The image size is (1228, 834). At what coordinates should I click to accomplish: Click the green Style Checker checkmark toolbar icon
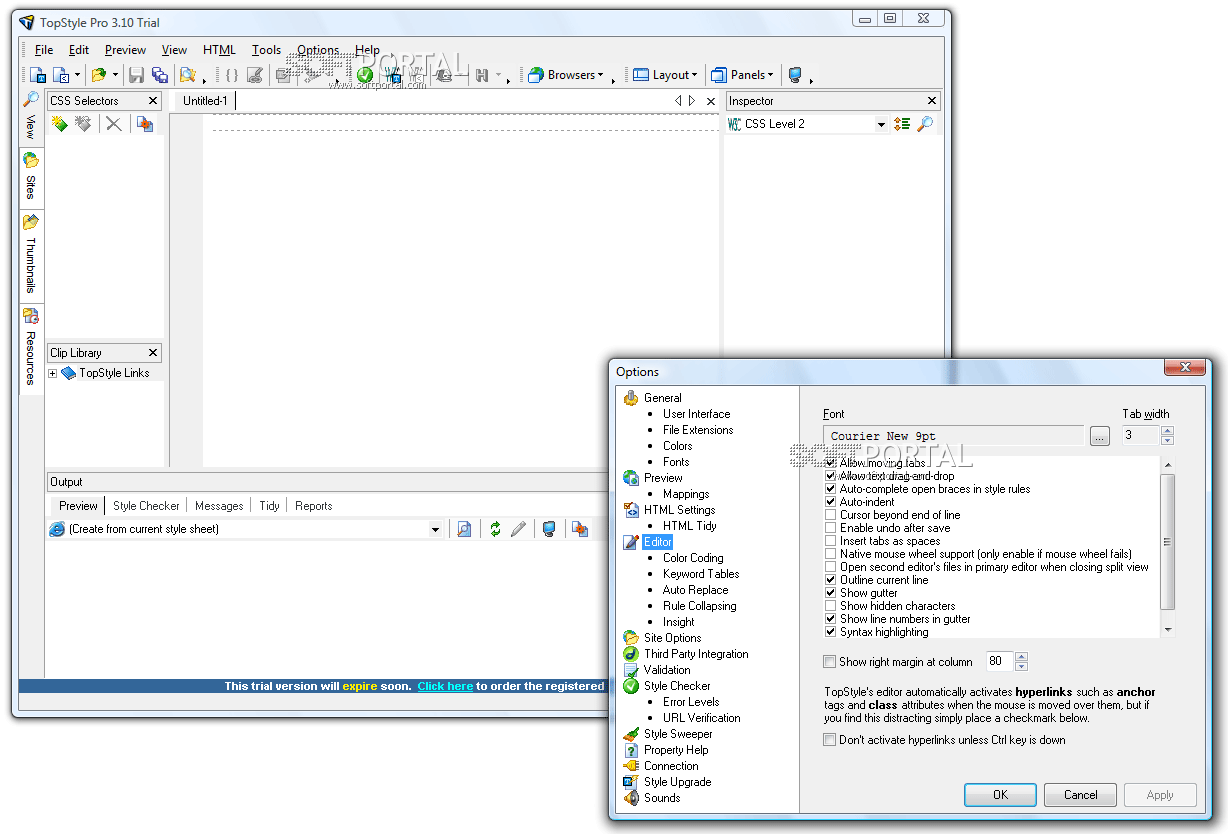(x=365, y=75)
